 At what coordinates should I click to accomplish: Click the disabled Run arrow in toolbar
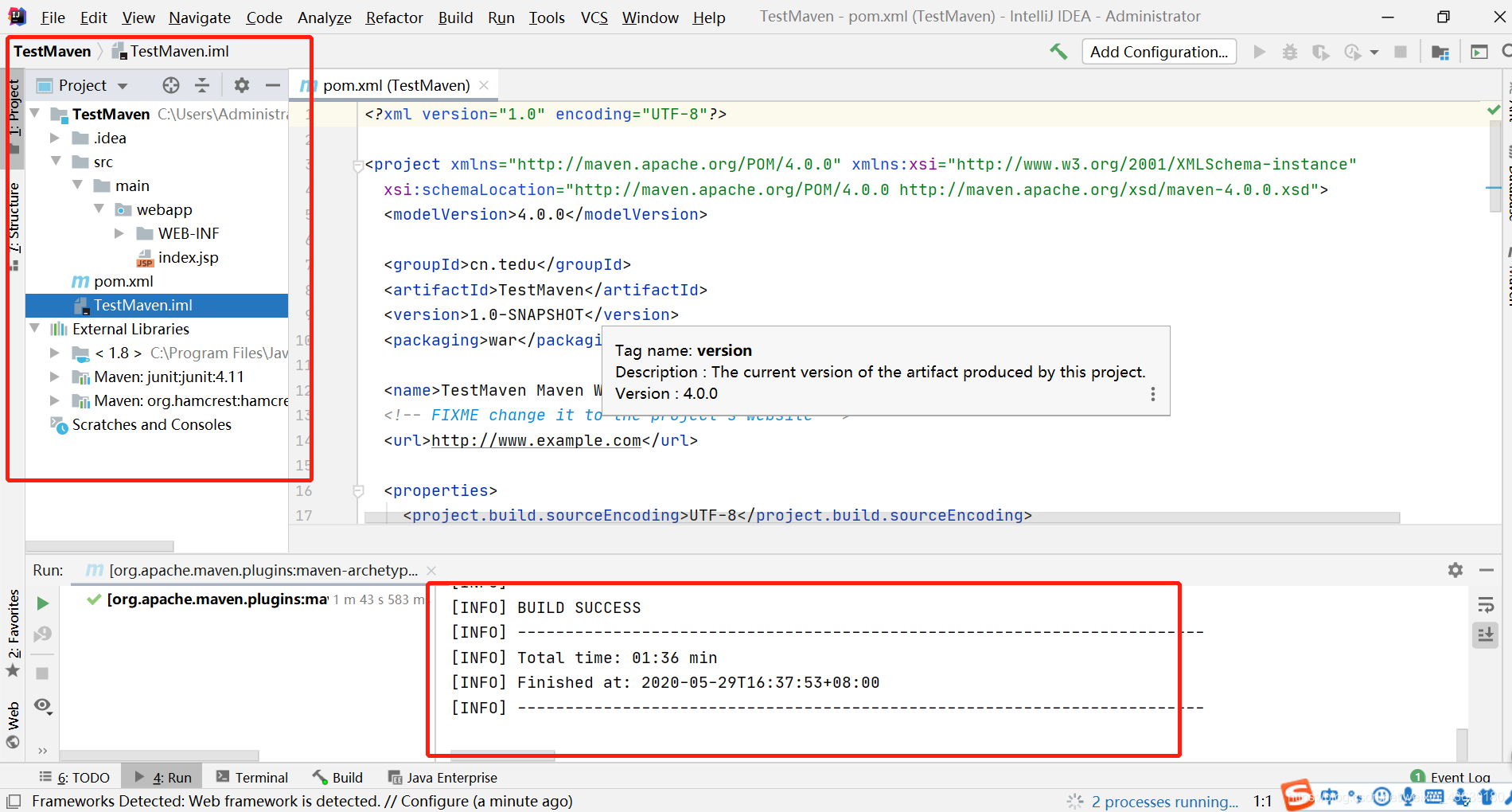click(1259, 52)
